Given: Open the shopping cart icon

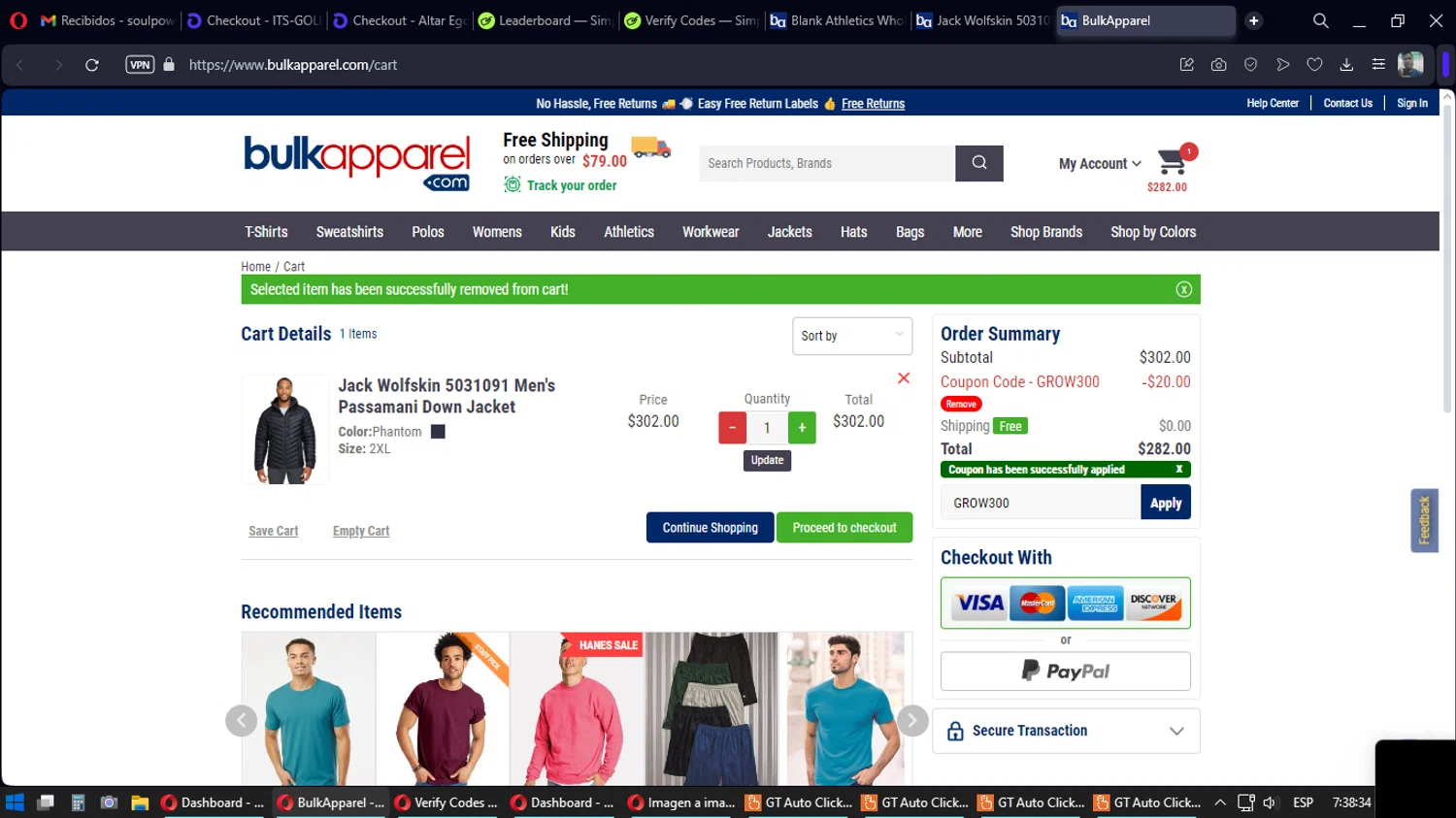Looking at the screenshot, I should [x=1174, y=161].
